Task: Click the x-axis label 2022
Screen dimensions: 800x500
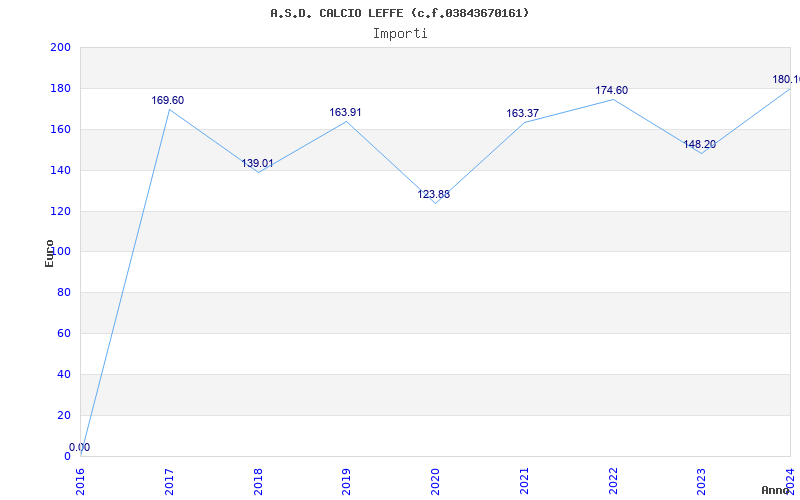Action: (613, 482)
